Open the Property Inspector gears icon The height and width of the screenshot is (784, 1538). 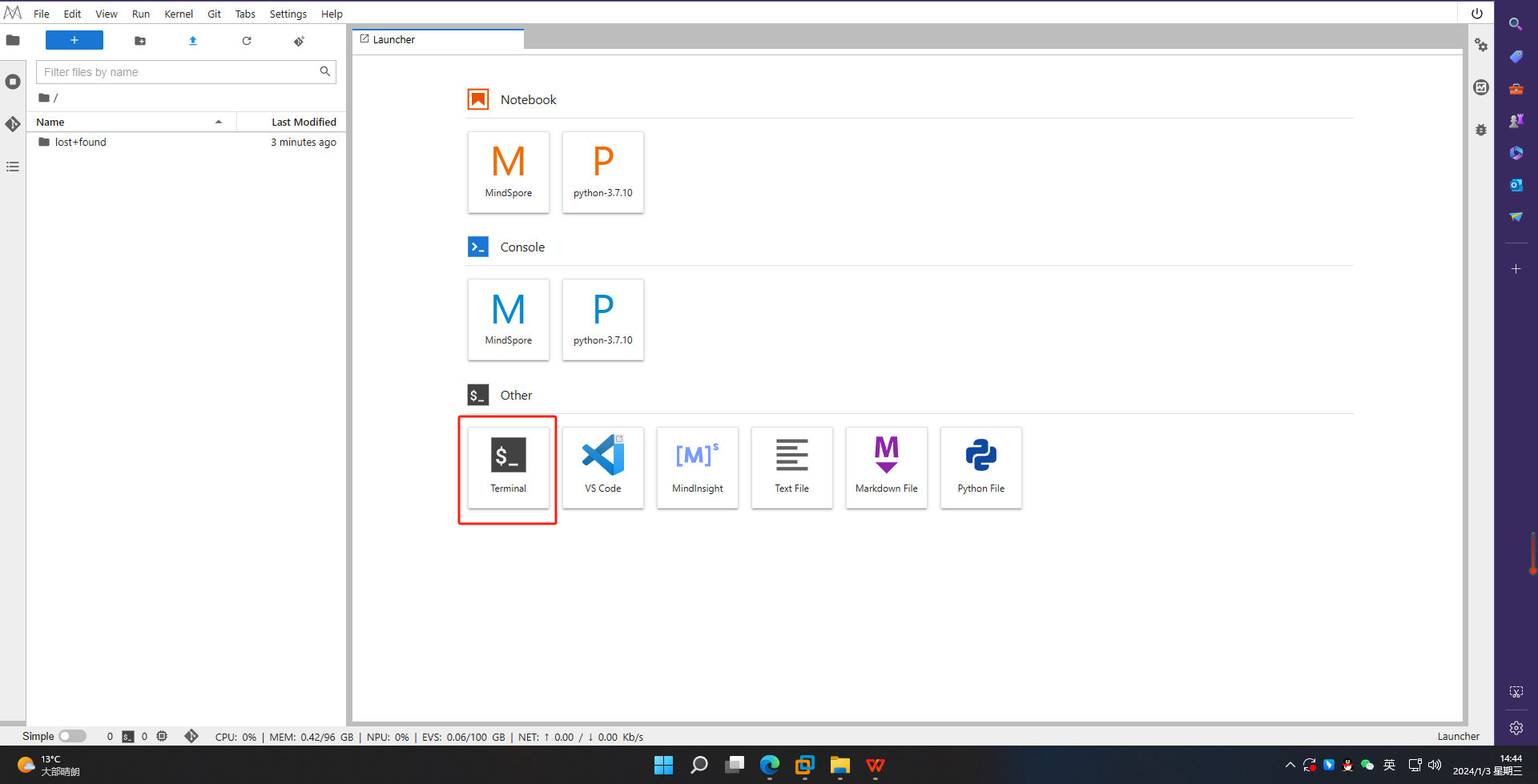point(1481,46)
